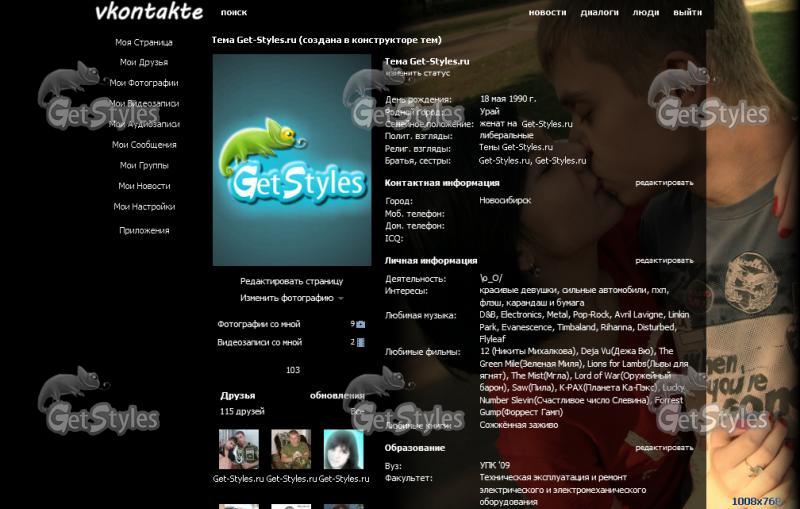800x509 pixels.
Task: Click Avril Lavigne in favorite music
Action: pos(639,315)
